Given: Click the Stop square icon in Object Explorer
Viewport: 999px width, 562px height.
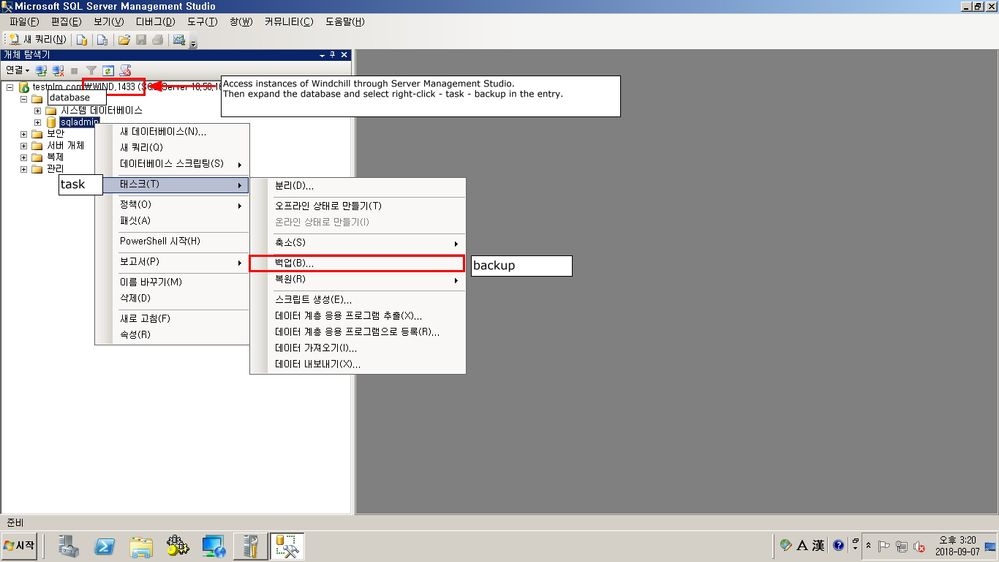Looking at the screenshot, I should 75,70.
